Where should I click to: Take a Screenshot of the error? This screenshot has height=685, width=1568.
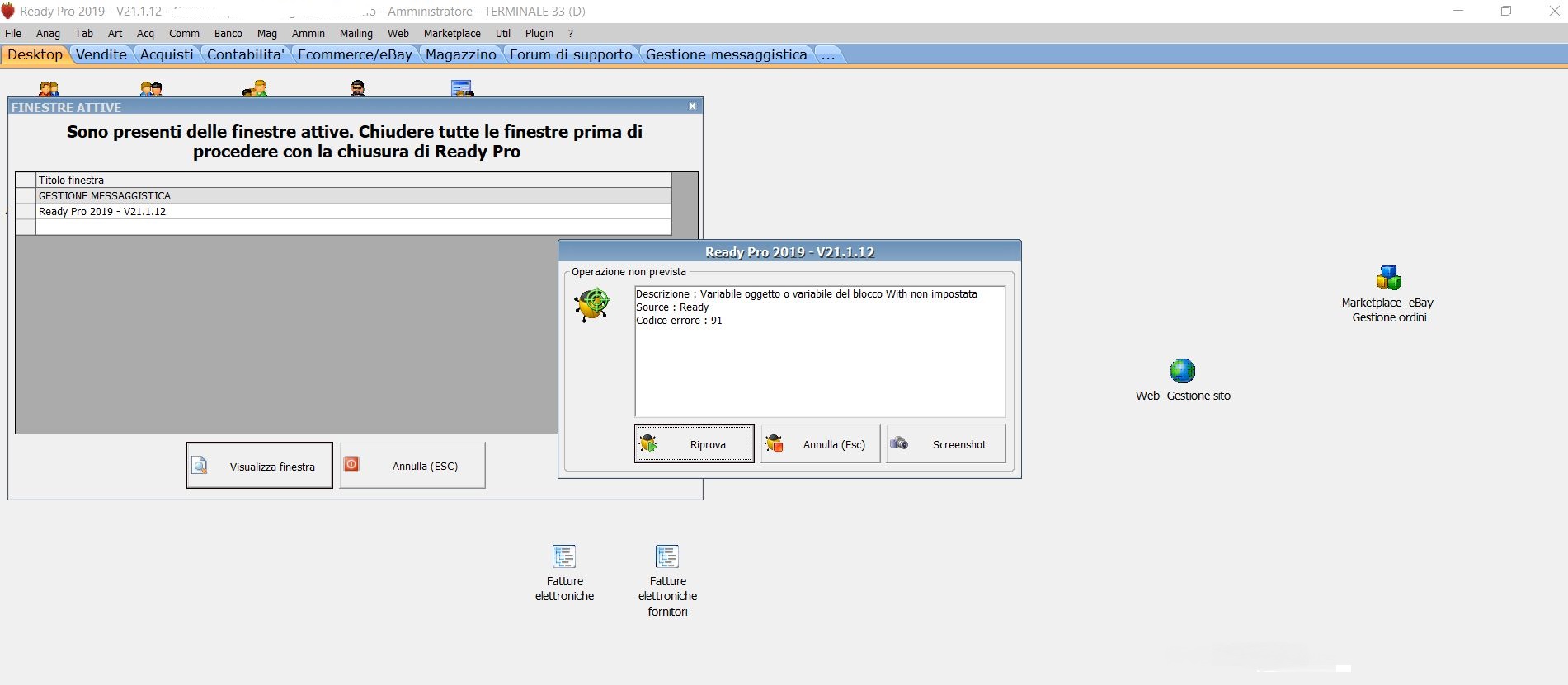(x=946, y=443)
